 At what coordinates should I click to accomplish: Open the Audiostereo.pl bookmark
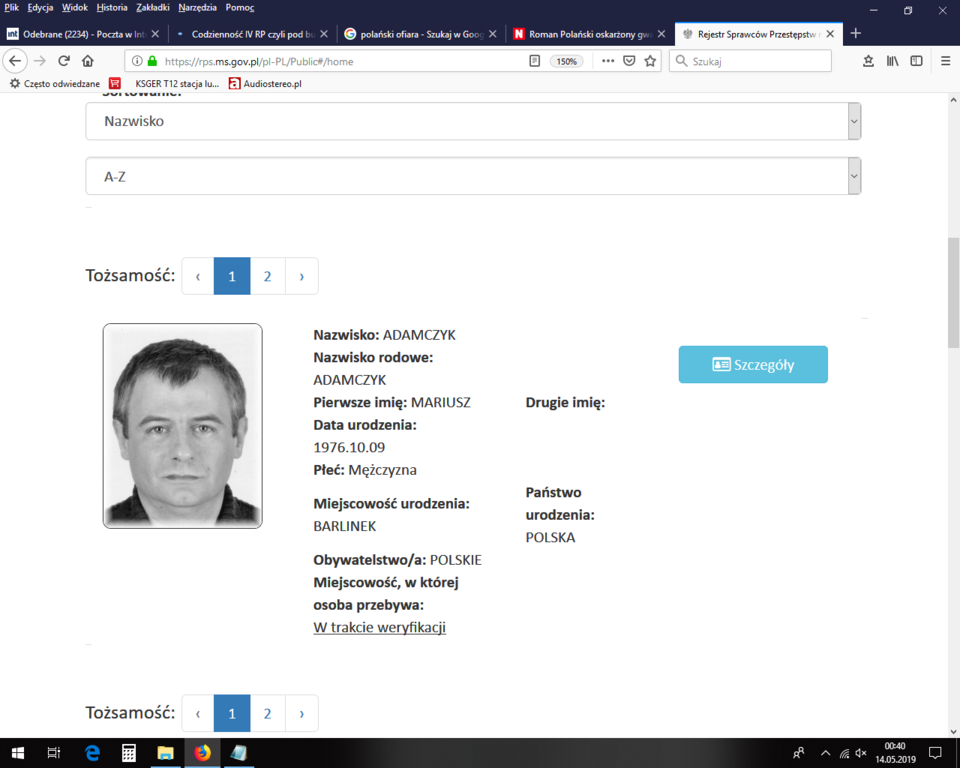tap(265, 83)
